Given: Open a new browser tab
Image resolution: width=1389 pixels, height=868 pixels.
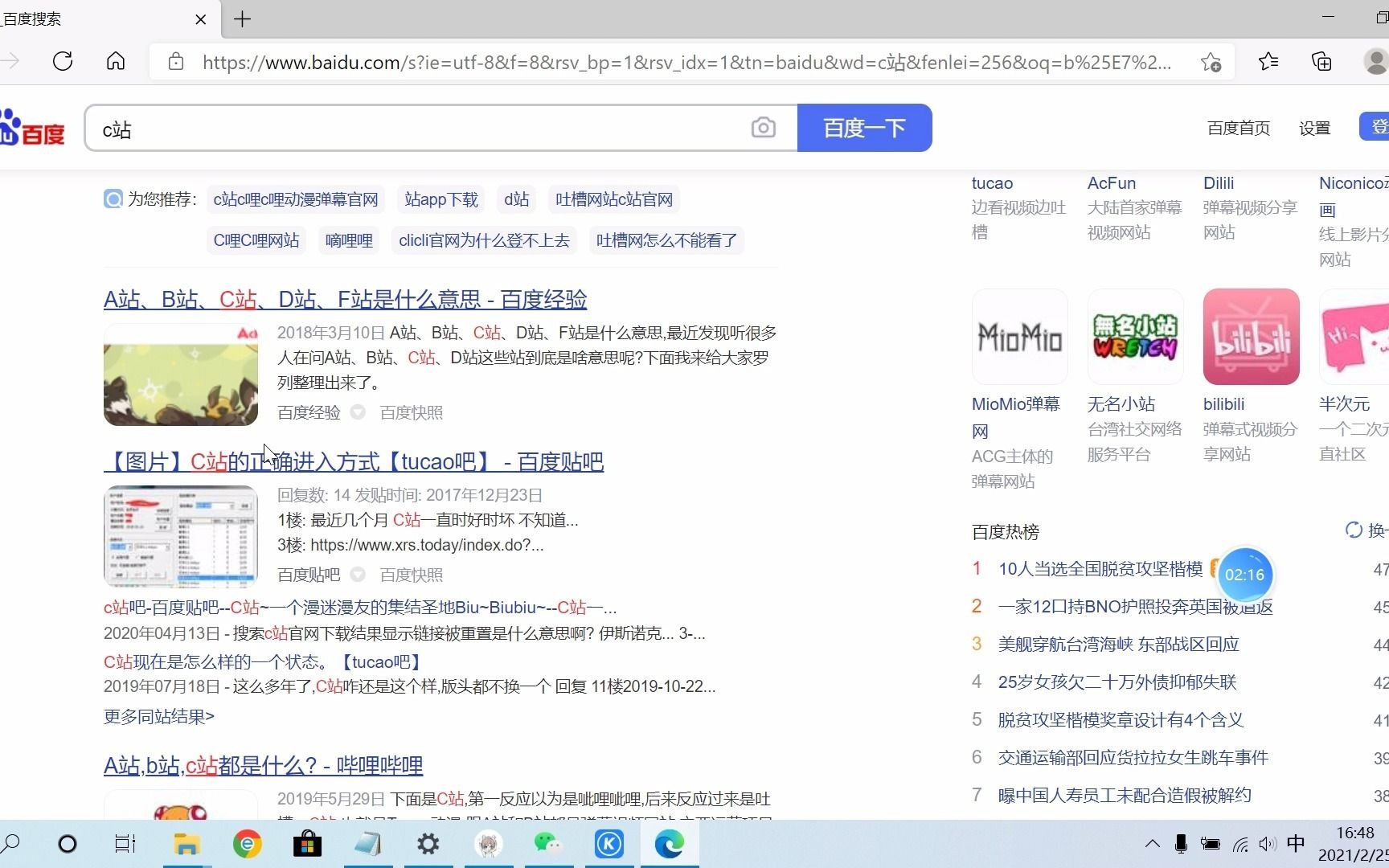Looking at the screenshot, I should pos(242,19).
